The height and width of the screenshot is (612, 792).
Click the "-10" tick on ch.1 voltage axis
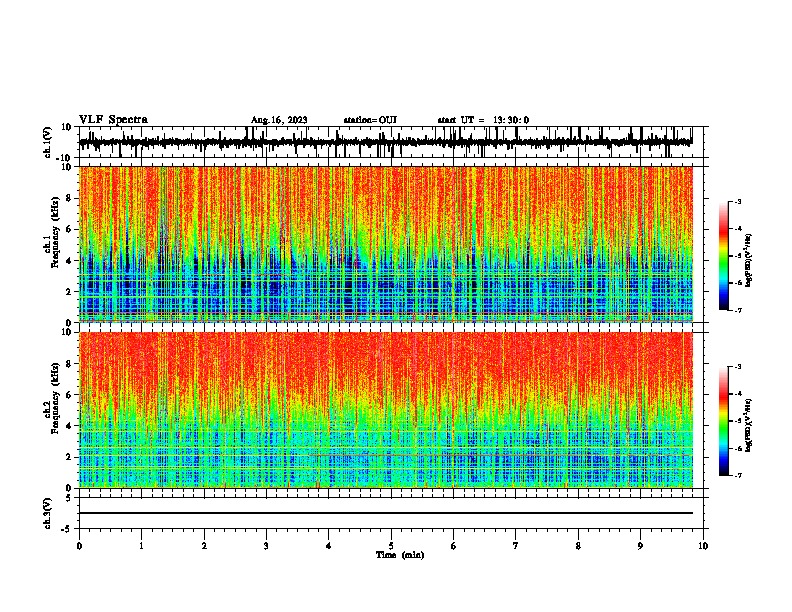tap(65, 157)
